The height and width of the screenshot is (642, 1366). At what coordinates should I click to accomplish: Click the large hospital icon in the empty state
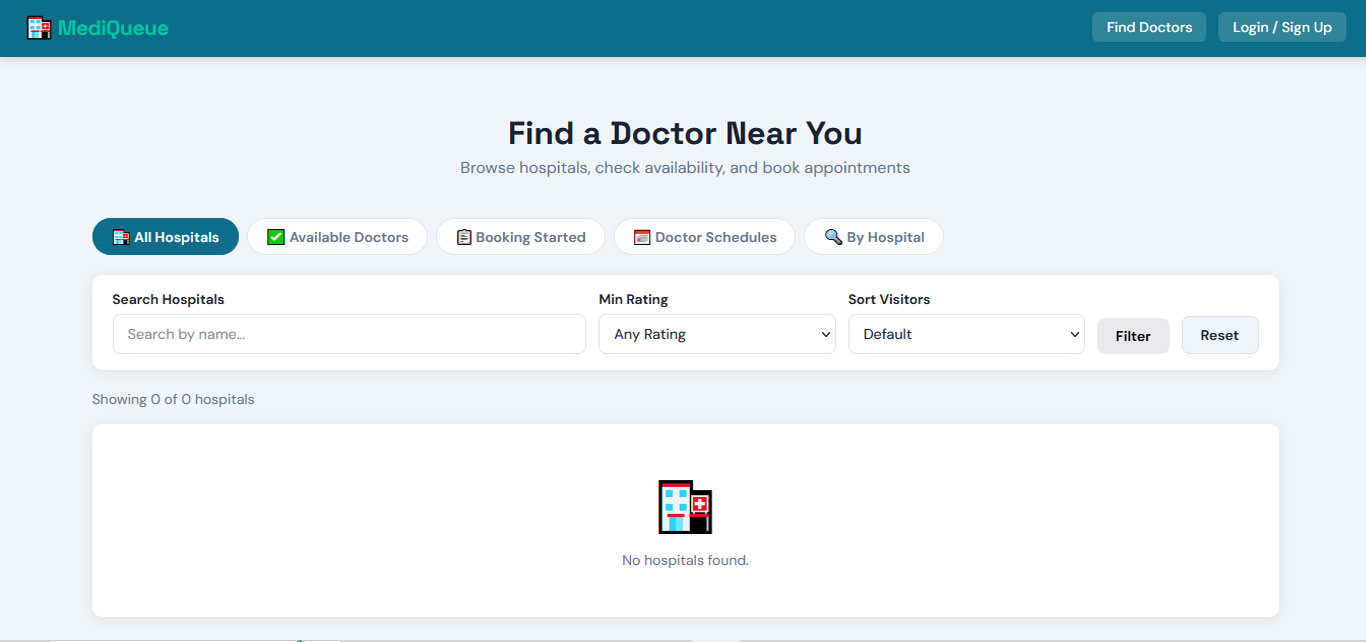pyautogui.click(x=685, y=507)
